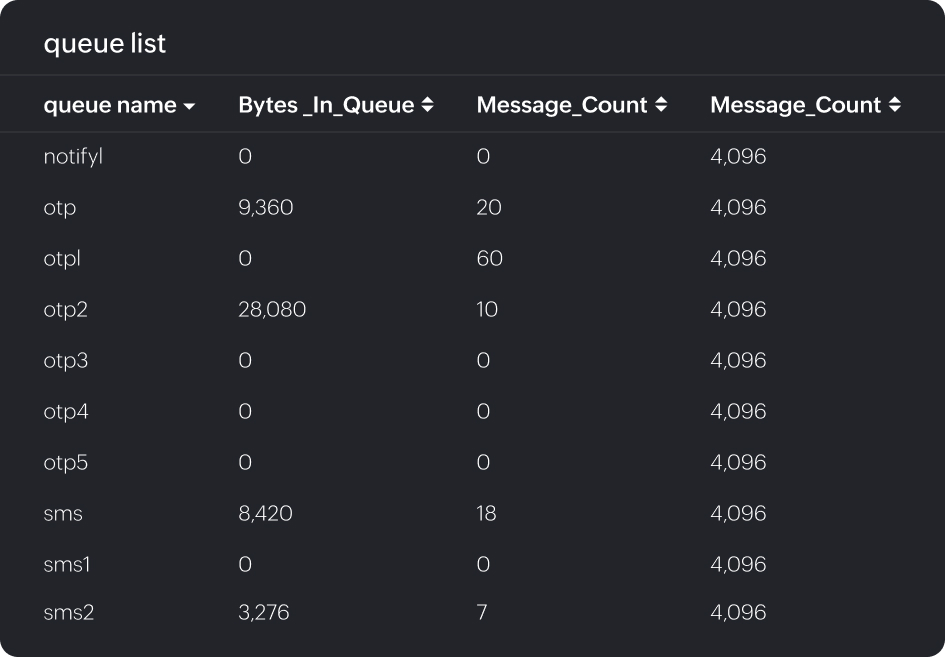Click the "queue name" column header text
Screen dimensions: 945x657
[x=110, y=105]
